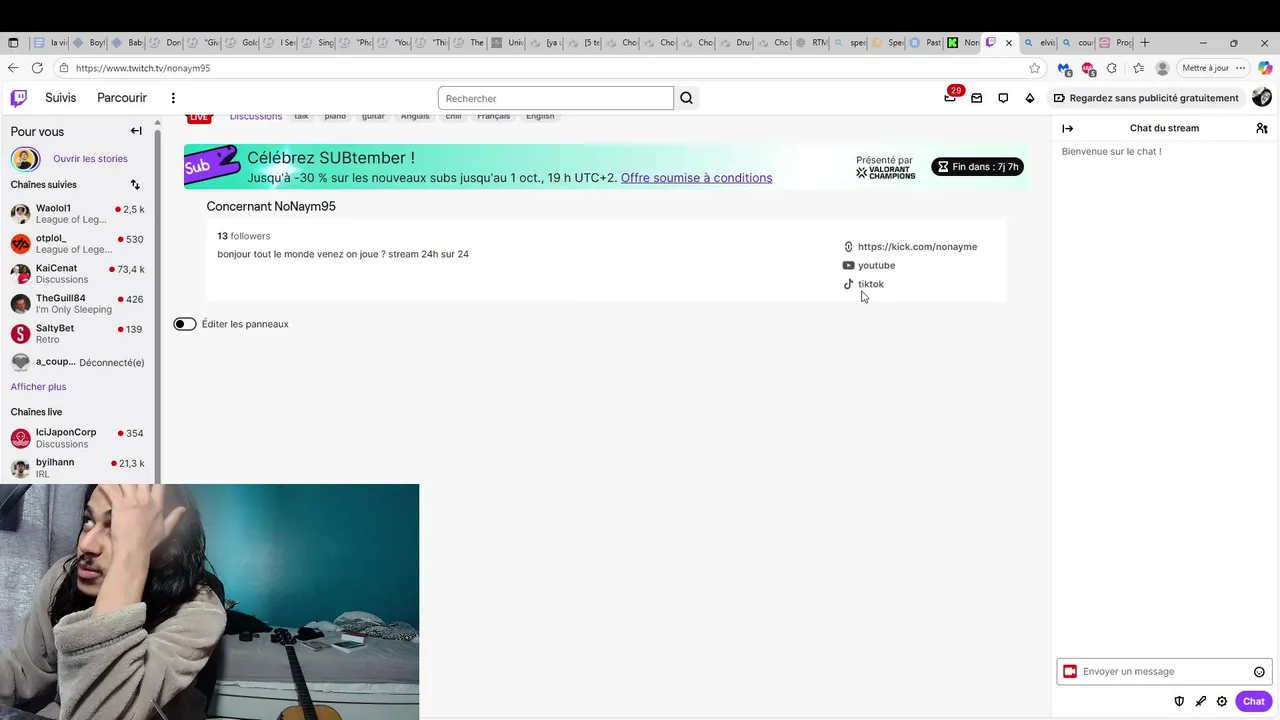
Task: Switch to the elvis browser tab
Action: pyautogui.click(x=1040, y=43)
